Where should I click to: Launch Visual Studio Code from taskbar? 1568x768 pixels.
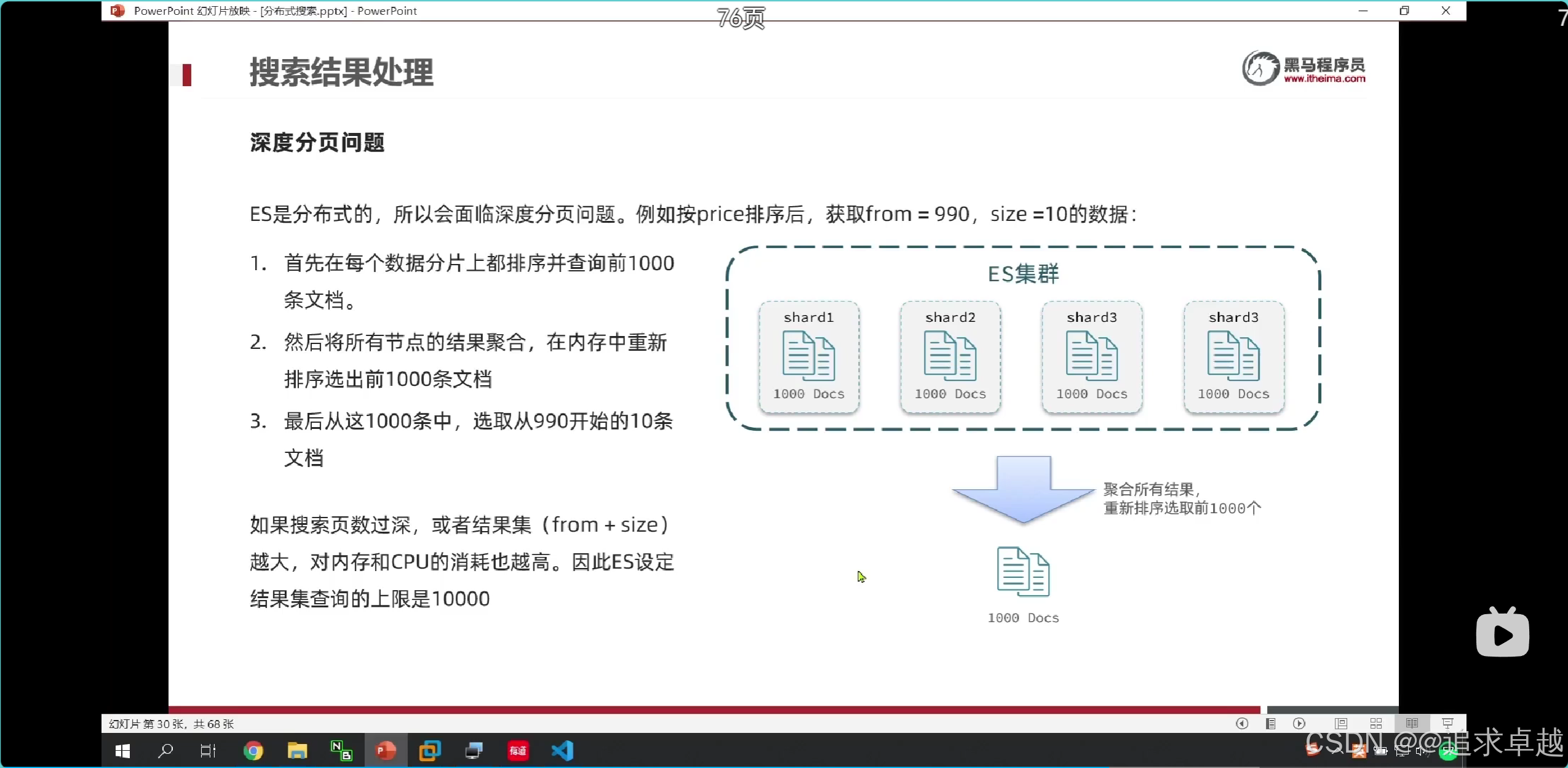pyautogui.click(x=562, y=751)
